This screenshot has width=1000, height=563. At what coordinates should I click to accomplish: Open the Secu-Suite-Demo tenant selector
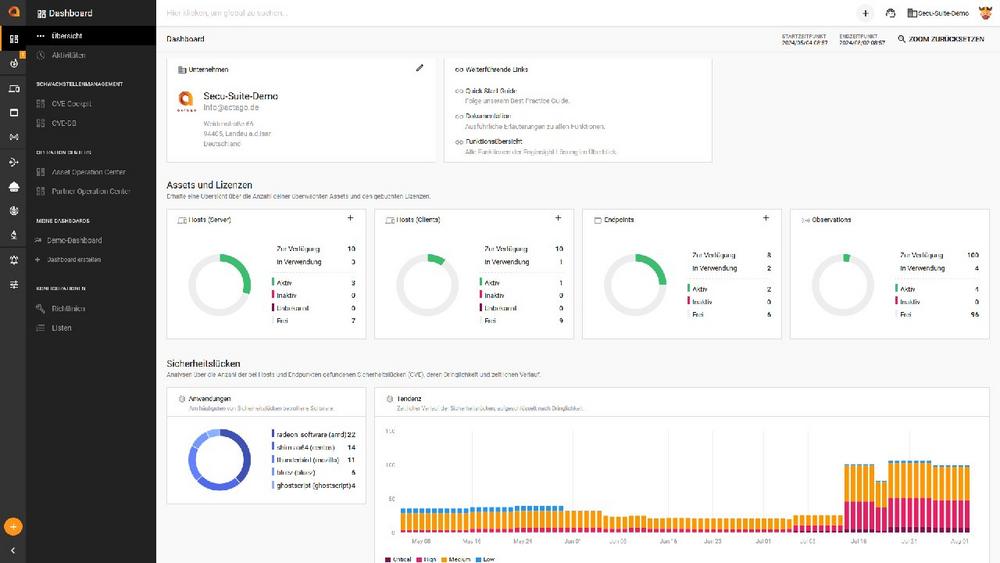point(938,13)
